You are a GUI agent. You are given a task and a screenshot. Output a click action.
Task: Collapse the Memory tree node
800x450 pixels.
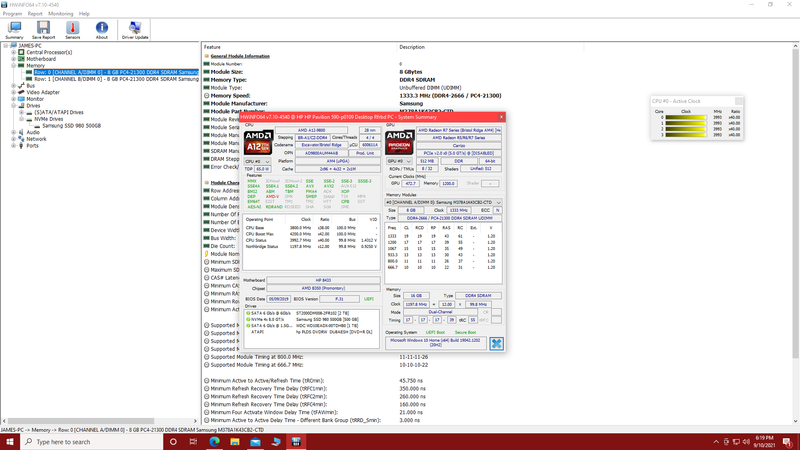coord(14,65)
